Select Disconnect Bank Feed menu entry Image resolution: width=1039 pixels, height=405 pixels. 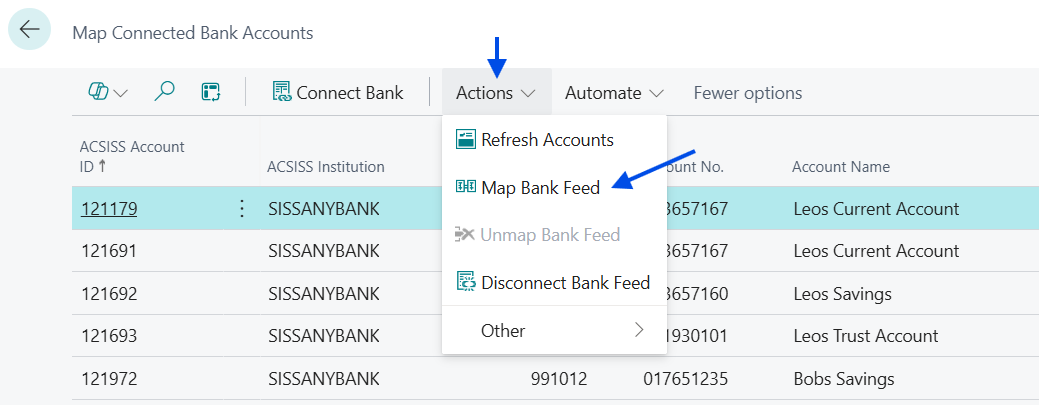565,283
